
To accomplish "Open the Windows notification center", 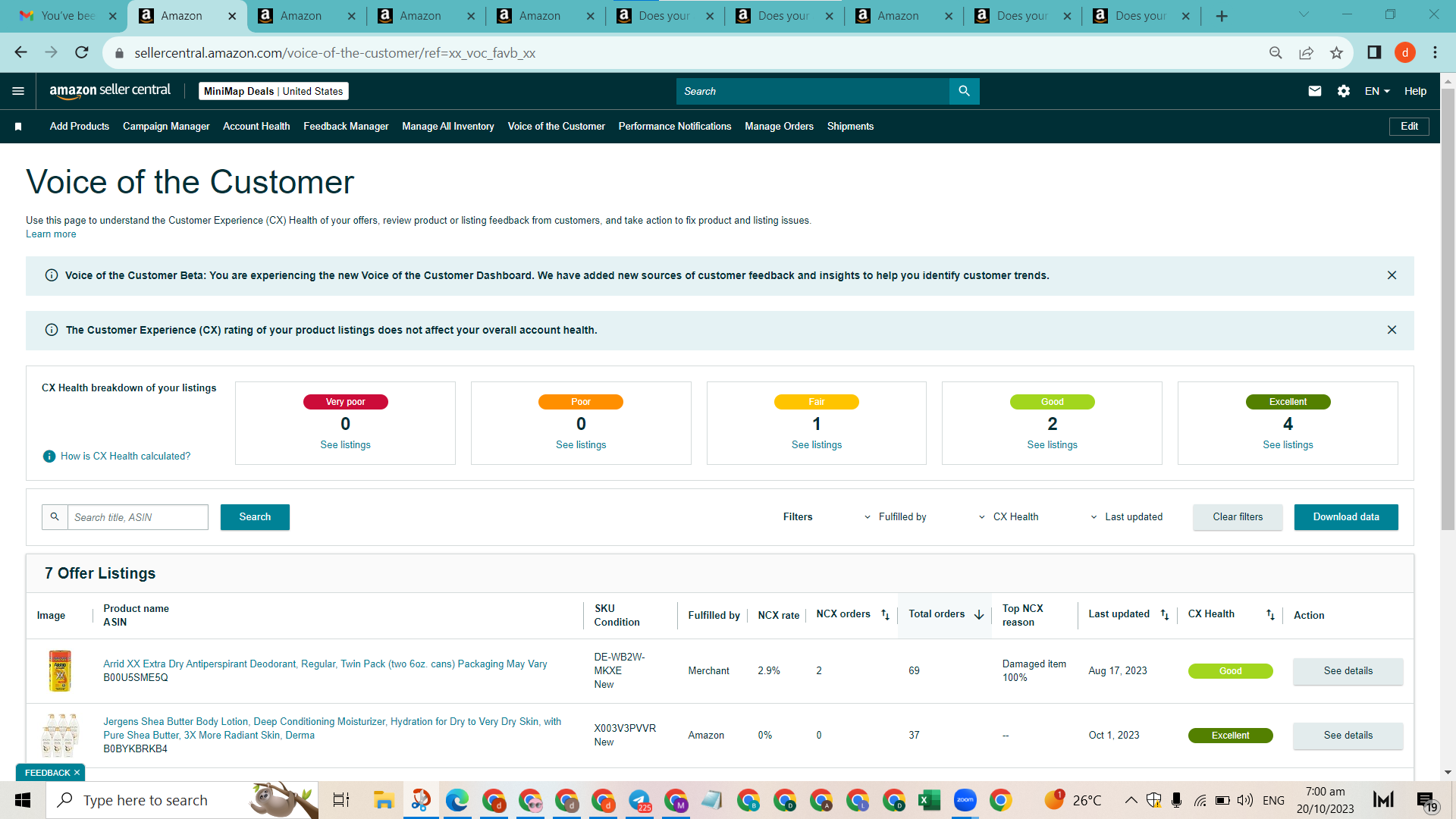I will point(1426,800).
